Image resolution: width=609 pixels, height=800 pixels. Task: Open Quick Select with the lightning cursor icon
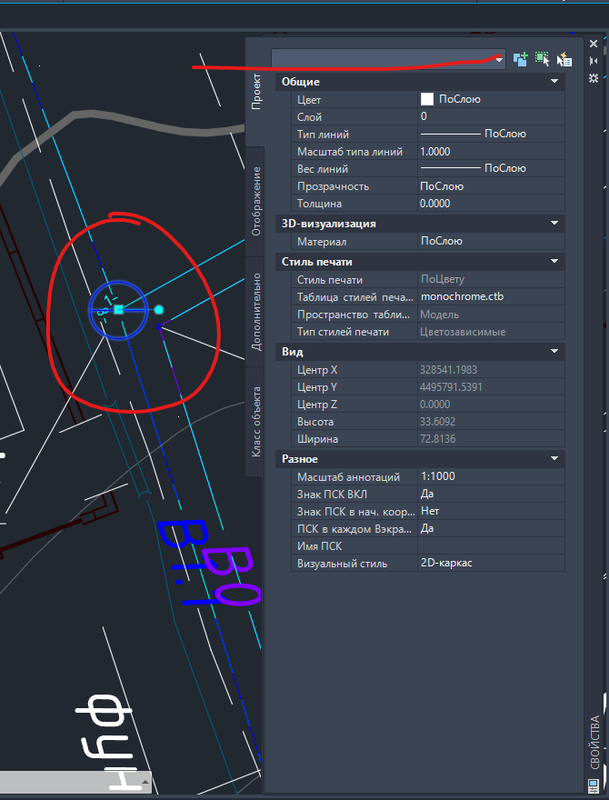pos(564,59)
